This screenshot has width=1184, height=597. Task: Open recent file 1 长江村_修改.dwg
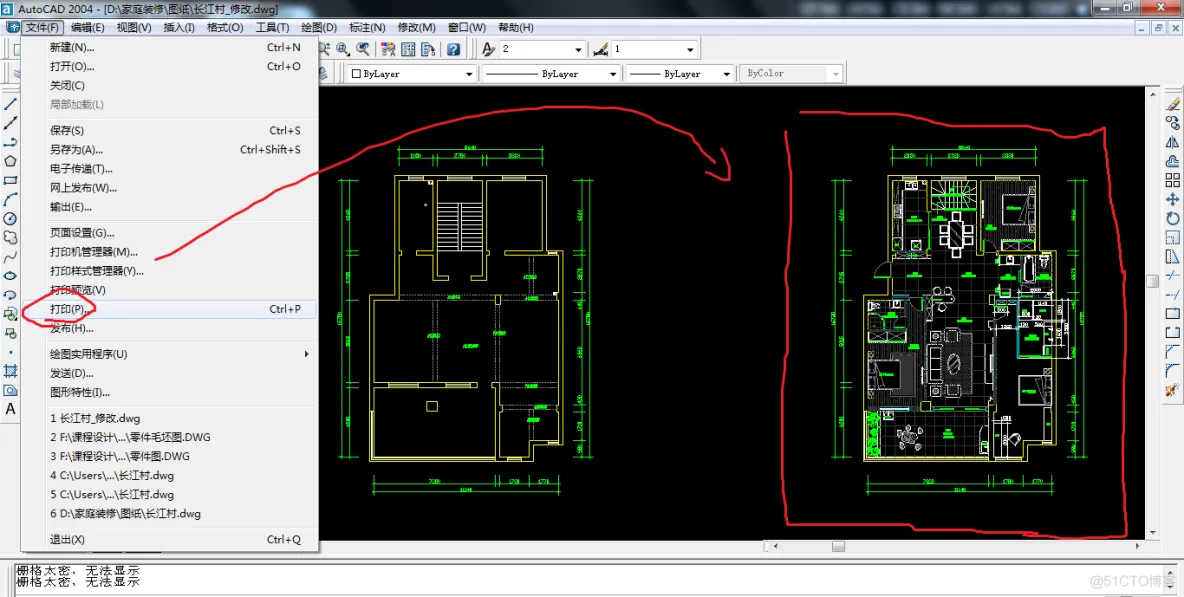170,418
